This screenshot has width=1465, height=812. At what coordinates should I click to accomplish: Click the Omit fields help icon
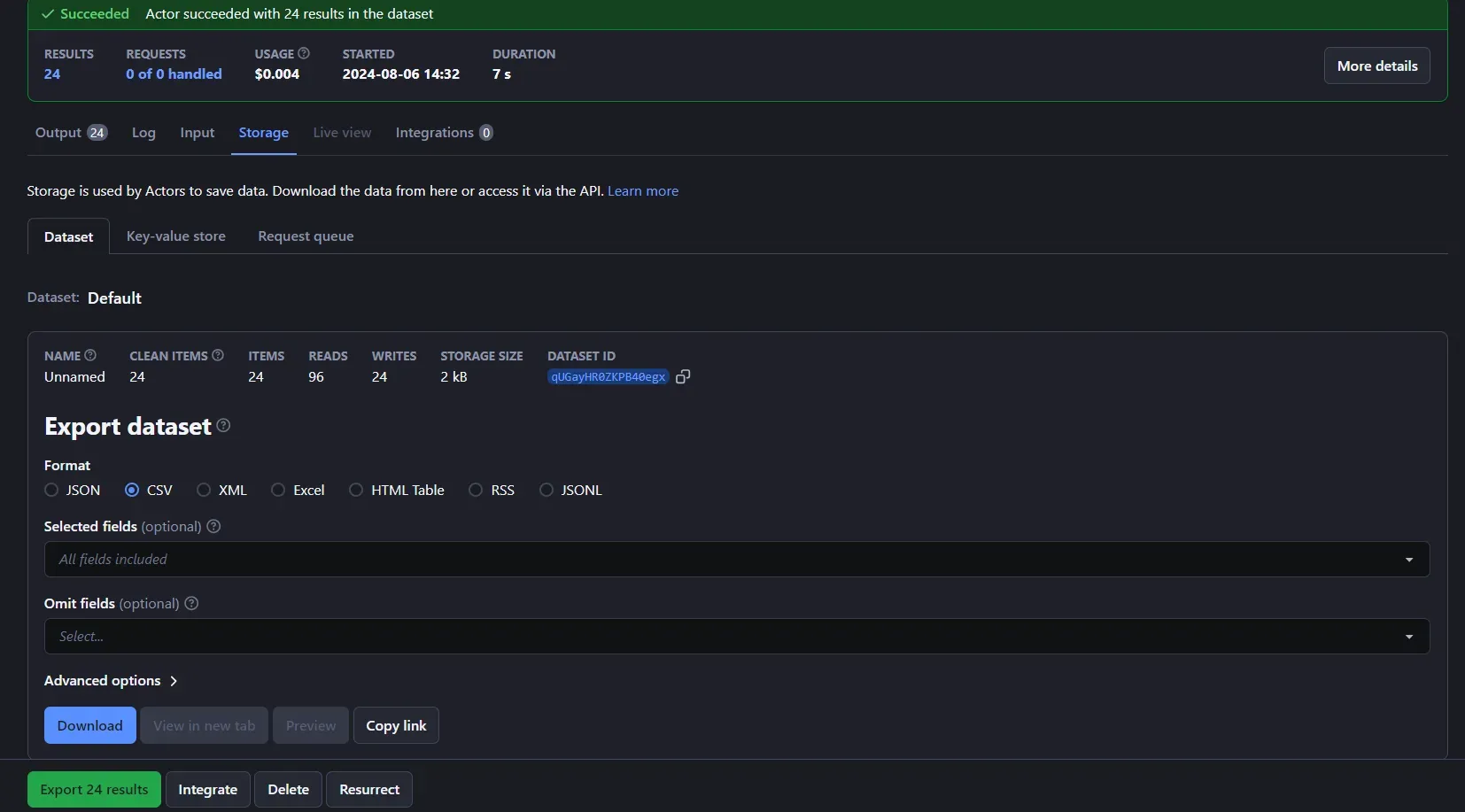pyautogui.click(x=191, y=603)
